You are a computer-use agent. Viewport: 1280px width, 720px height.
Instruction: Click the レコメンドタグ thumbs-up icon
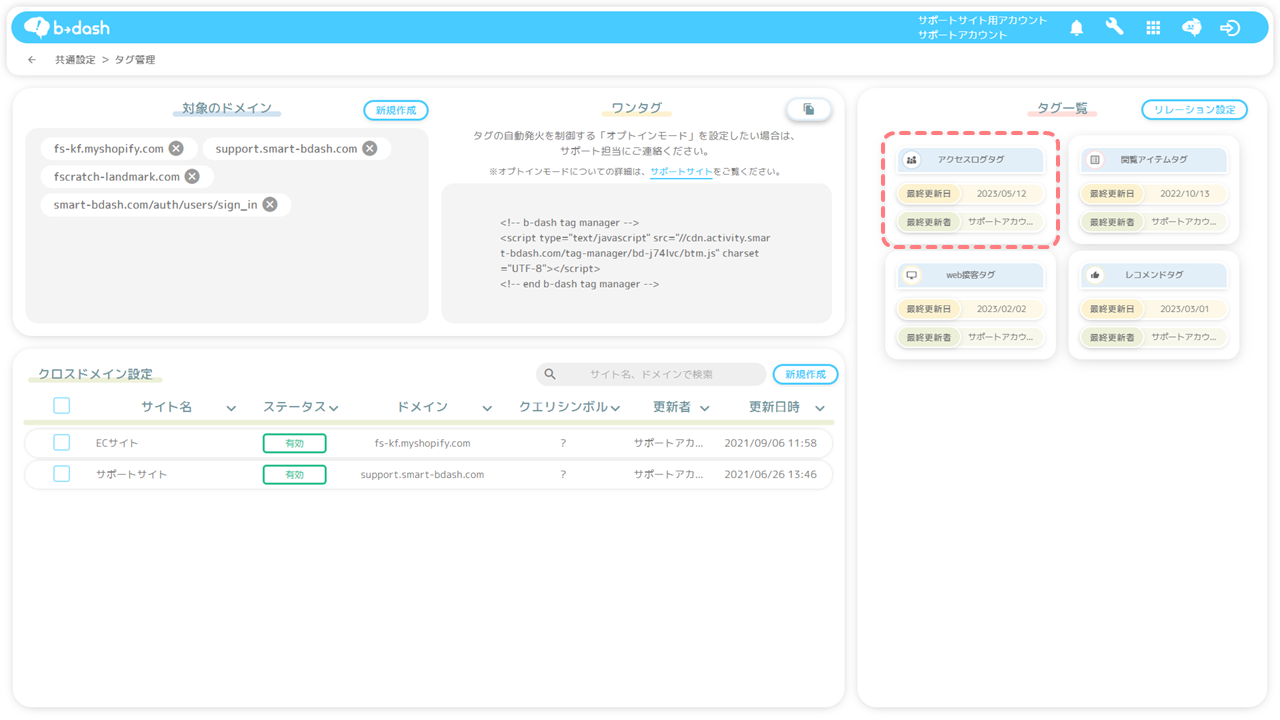pos(1095,275)
